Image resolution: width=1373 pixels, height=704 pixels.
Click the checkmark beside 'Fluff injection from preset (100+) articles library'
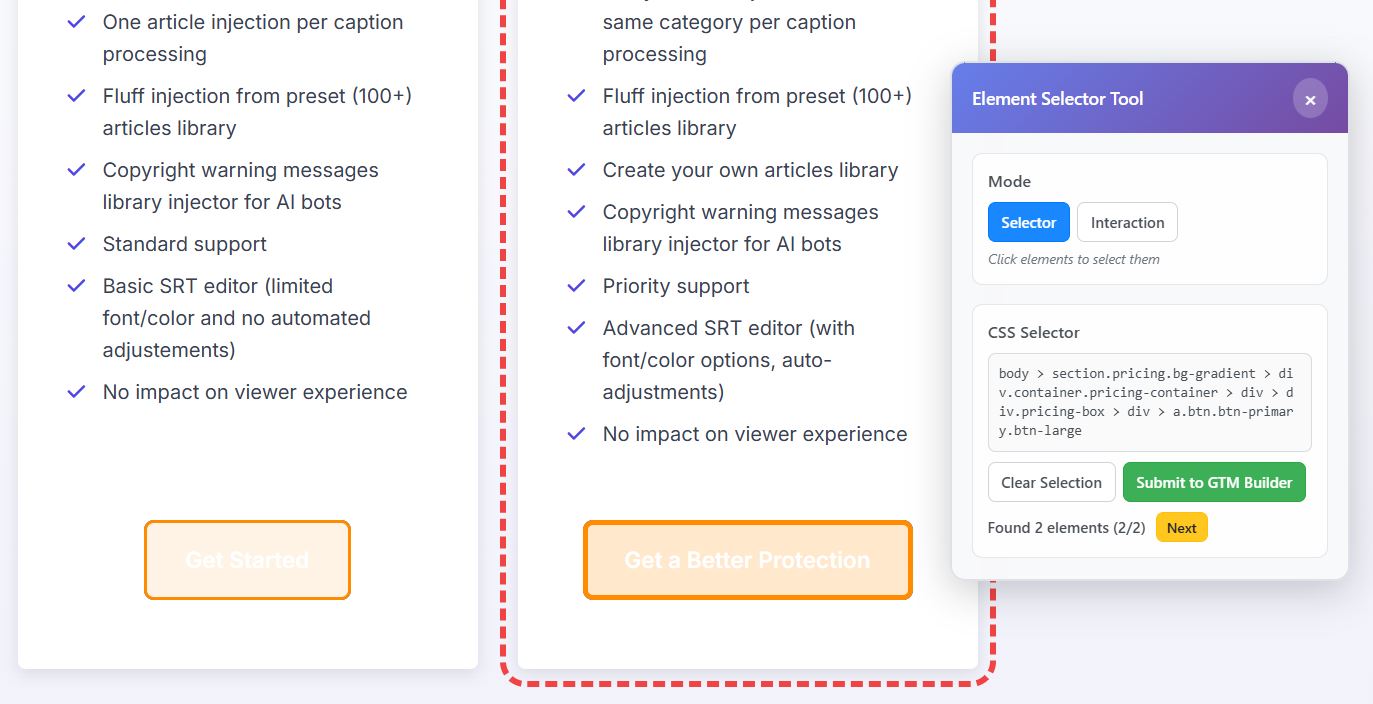click(x=77, y=96)
